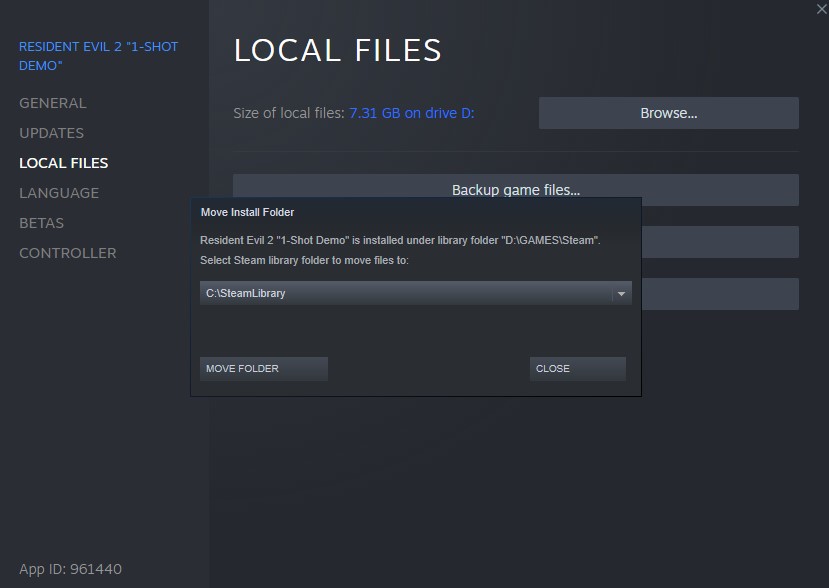The image size is (829, 588).
Task: Click the Move Install Folder dialog title
Action: (x=247, y=213)
